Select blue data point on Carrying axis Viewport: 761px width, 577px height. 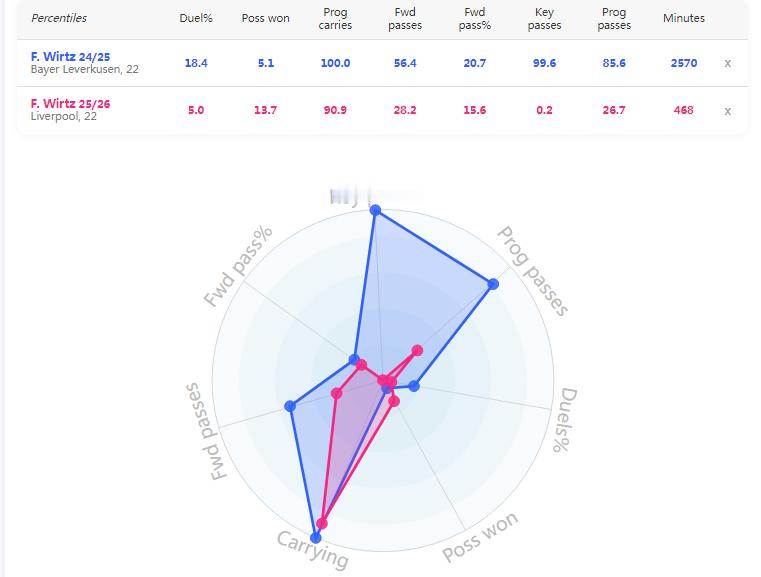tap(316, 537)
